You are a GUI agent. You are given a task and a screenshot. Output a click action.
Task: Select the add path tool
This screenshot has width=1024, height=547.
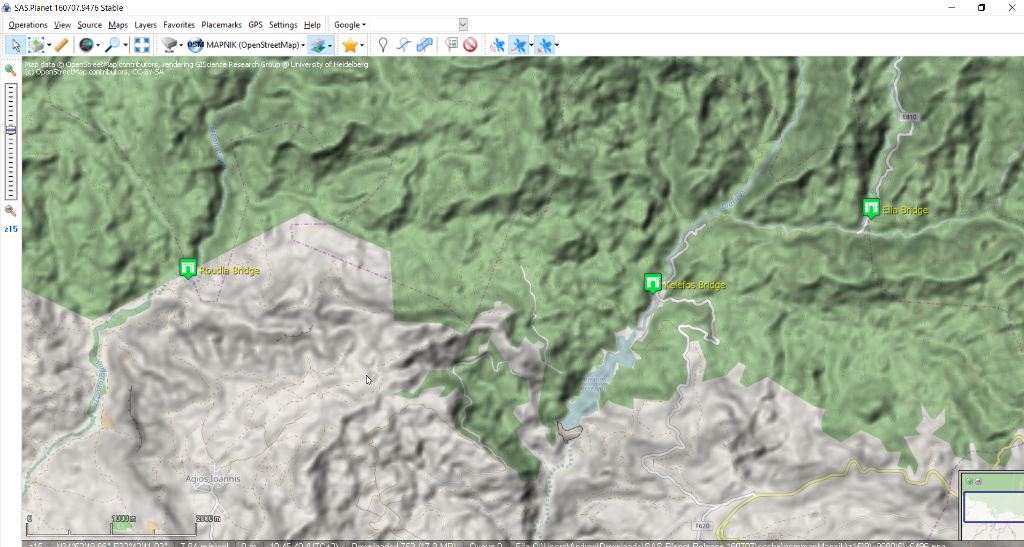(x=404, y=45)
